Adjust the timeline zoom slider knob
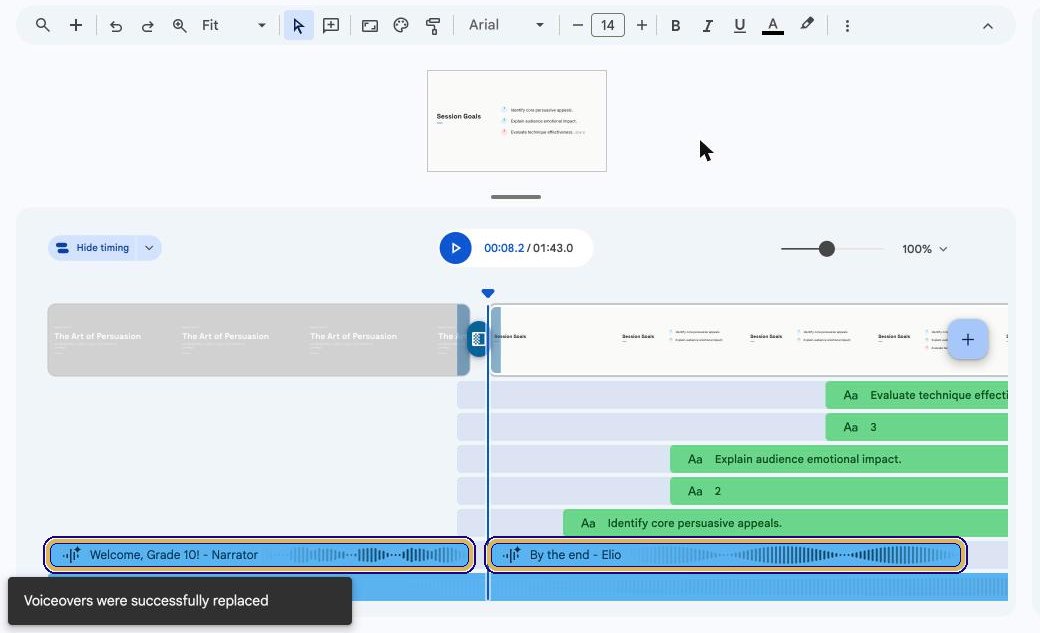The image size is (1040, 633). click(x=826, y=249)
